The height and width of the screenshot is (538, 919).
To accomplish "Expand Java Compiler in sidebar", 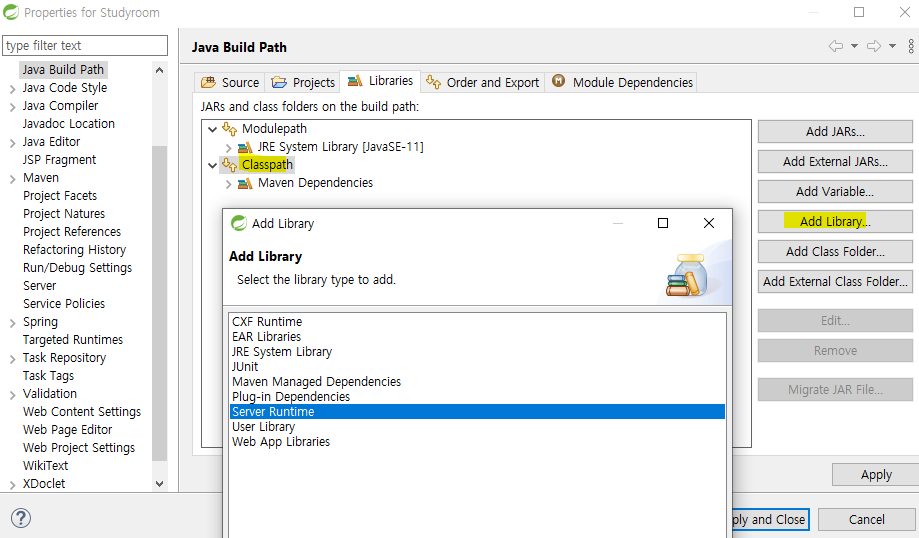I will tap(12, 107).
